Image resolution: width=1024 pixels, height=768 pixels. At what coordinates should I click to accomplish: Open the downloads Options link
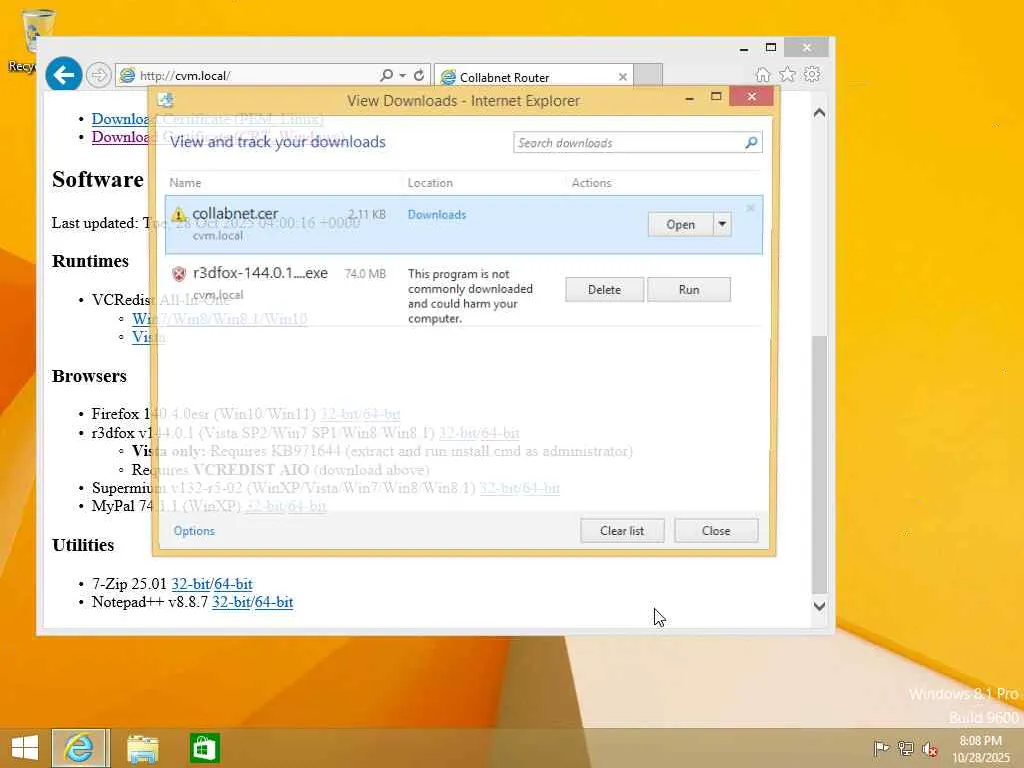point(194,530)
